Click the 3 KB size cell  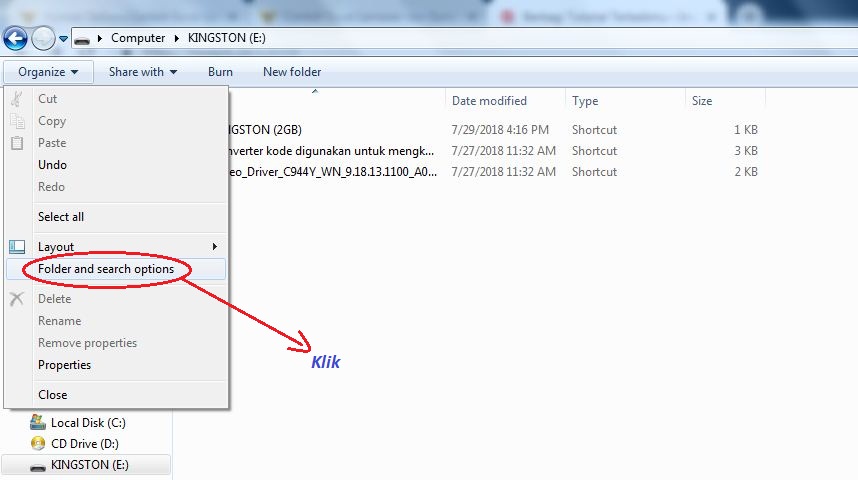pos(746,151)
